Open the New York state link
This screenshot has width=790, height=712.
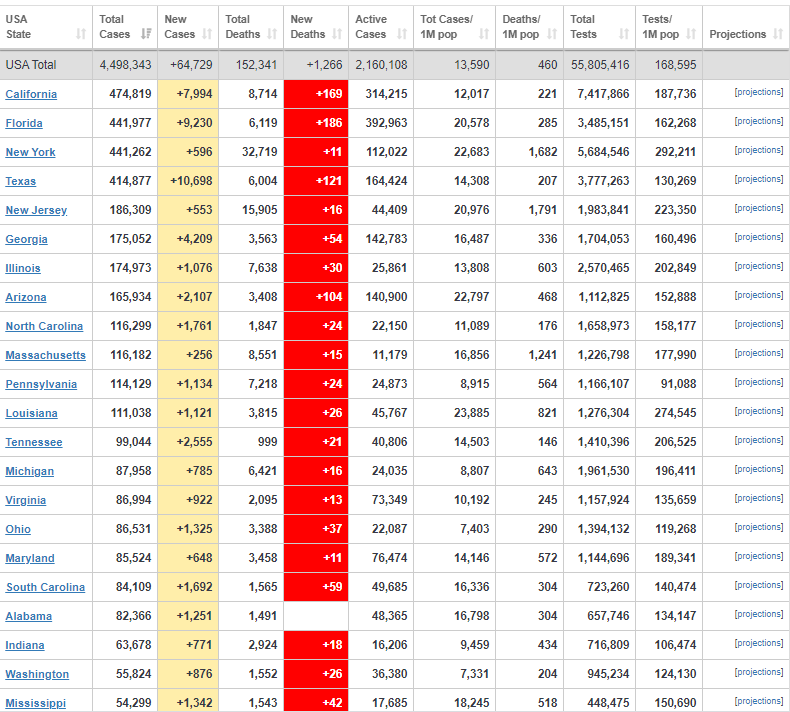(x=30, y=152)
